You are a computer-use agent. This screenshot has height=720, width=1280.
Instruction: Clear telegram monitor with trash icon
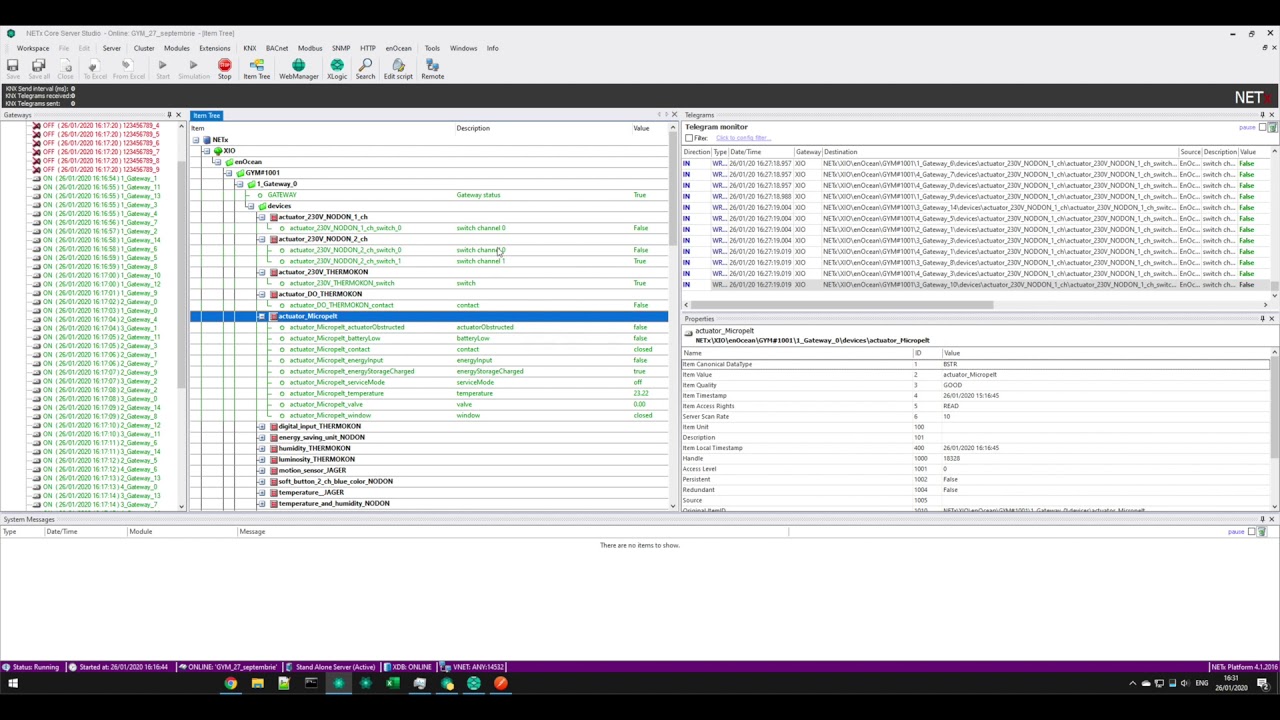(1272, 127)
